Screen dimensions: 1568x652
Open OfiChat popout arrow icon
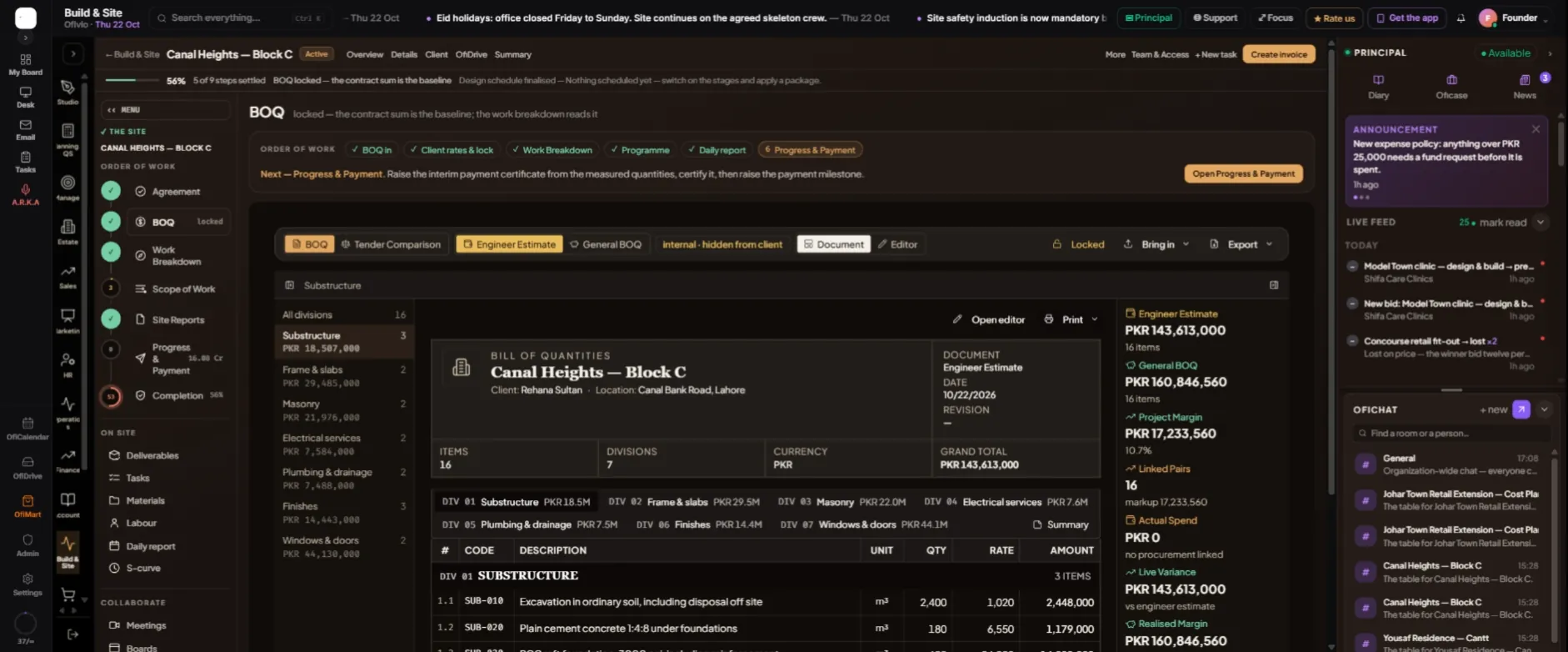1521,409
